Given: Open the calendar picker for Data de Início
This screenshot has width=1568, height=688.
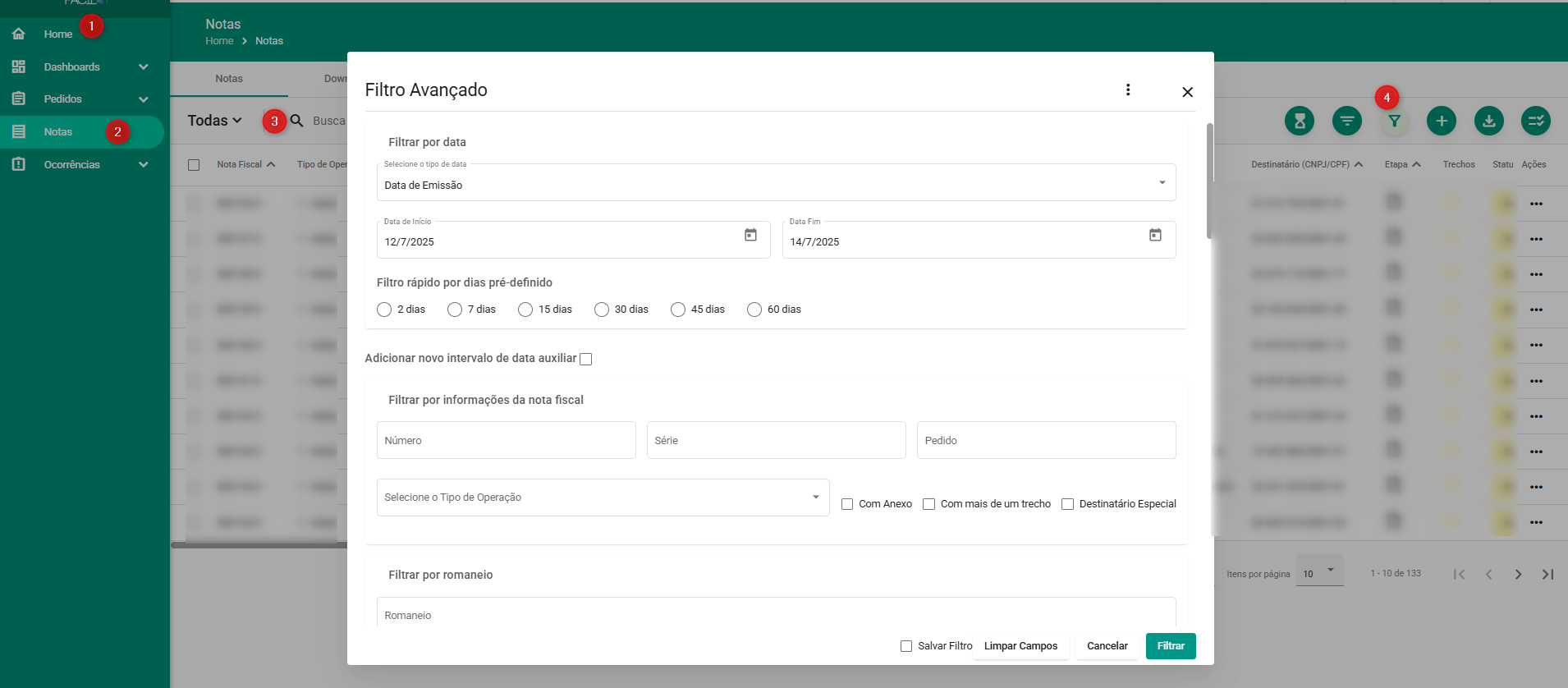Looking at the screenshot, I should click(750, 235).
